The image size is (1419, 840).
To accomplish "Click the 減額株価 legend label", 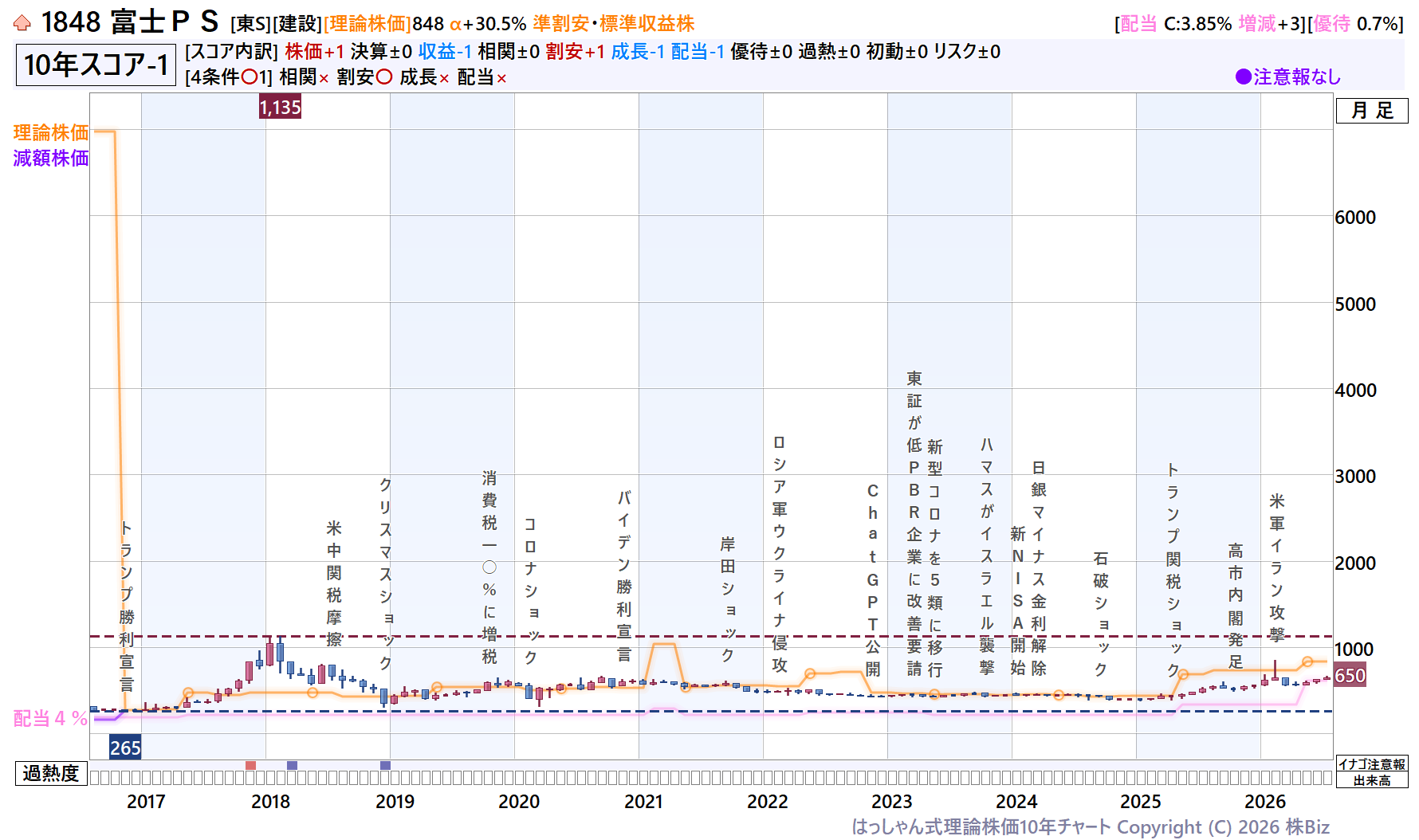I will click(x=51, y=158).
